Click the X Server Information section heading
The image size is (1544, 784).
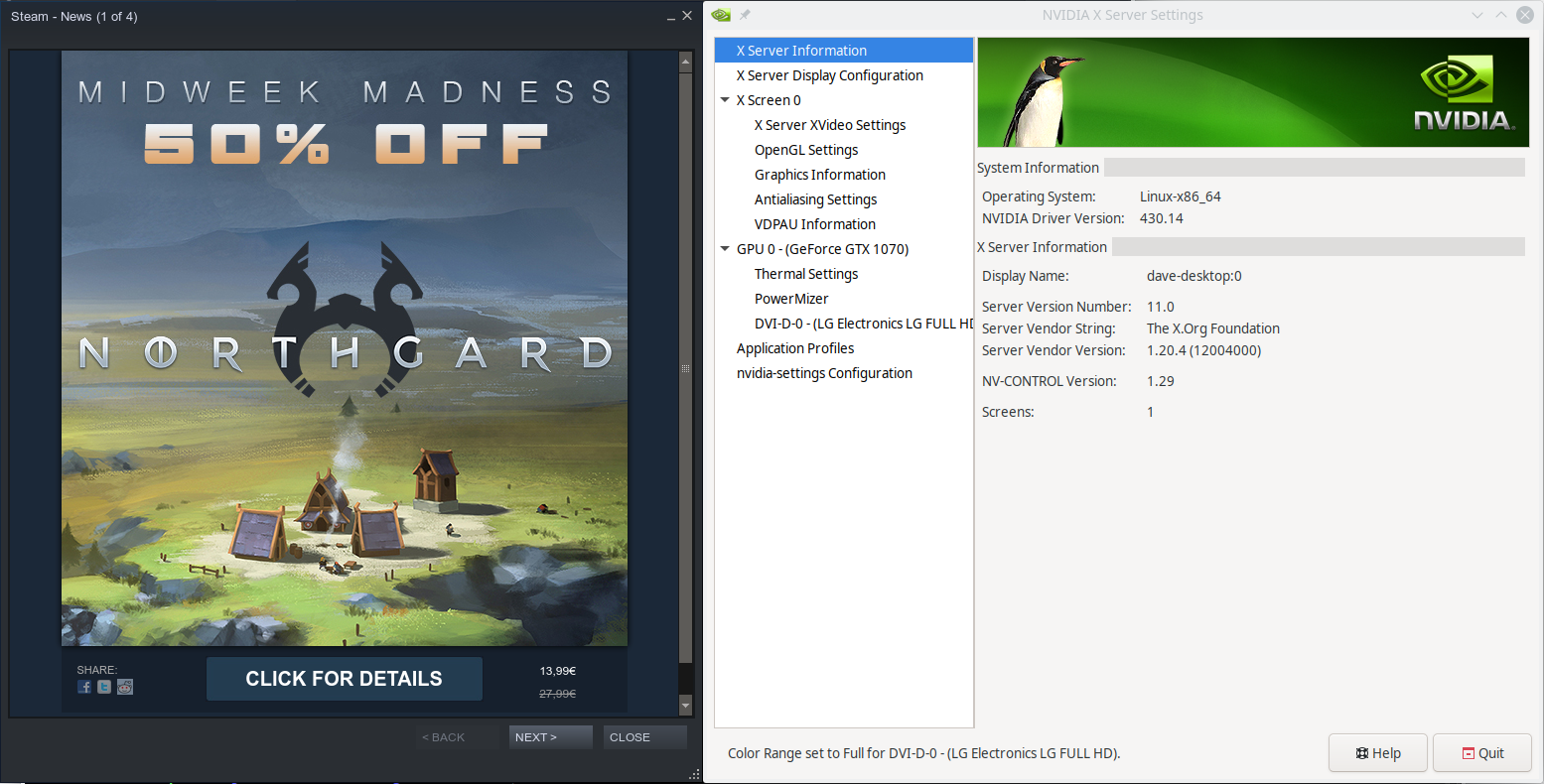coord(1043,247)
